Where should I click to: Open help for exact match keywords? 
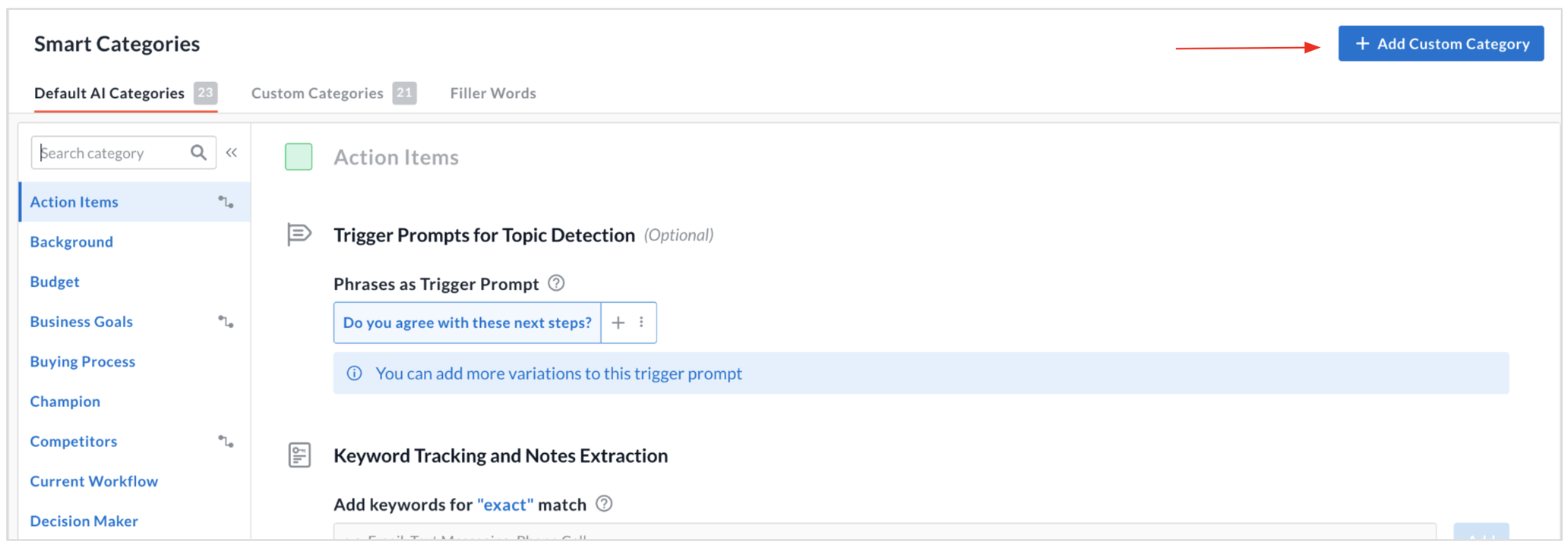pyautogui.click(x=604, y=503)
